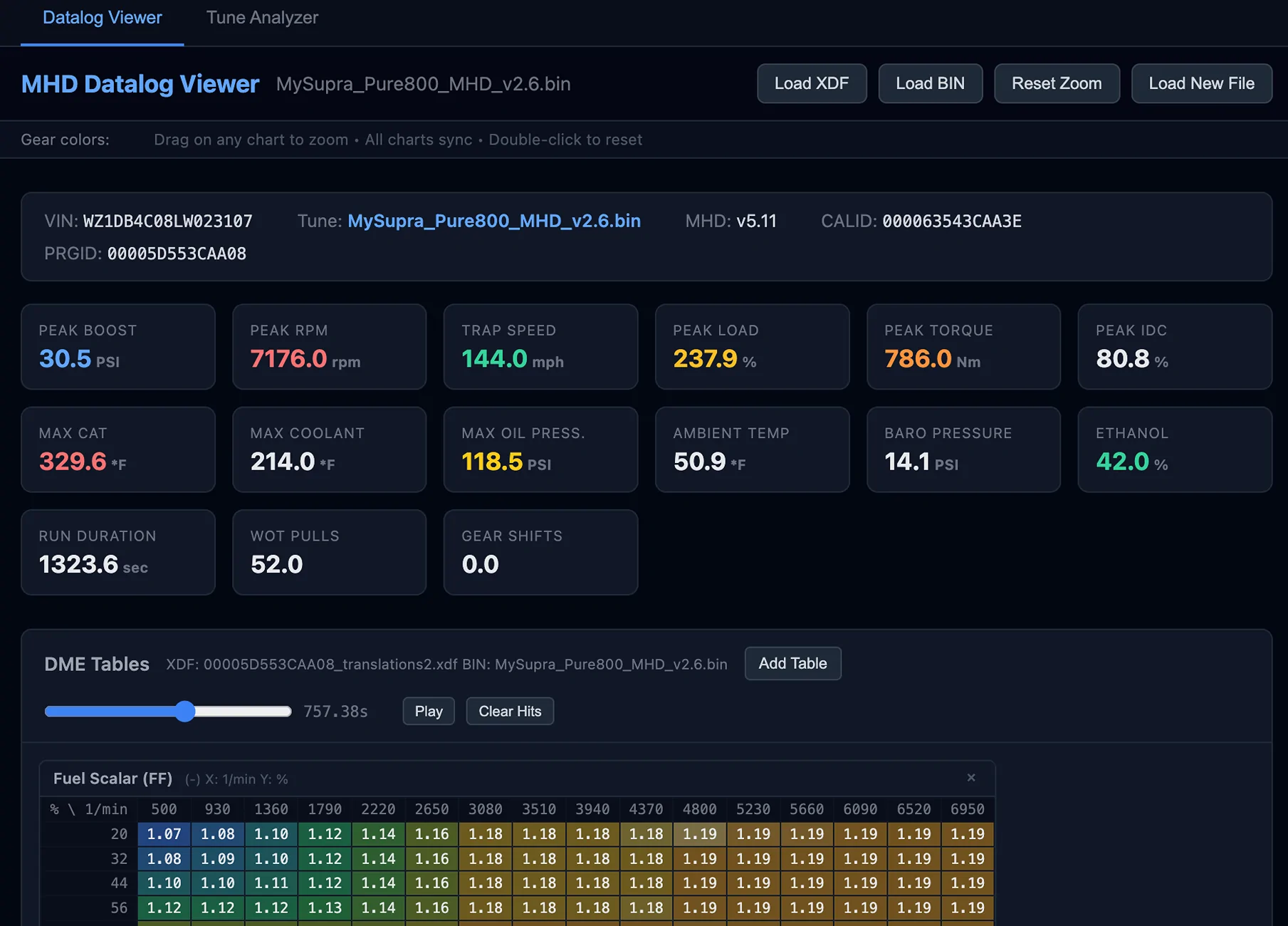Screen dimensions: 1288x926
Task: Switch to the Tune Analyzer tab
Action: pos(262,18)
